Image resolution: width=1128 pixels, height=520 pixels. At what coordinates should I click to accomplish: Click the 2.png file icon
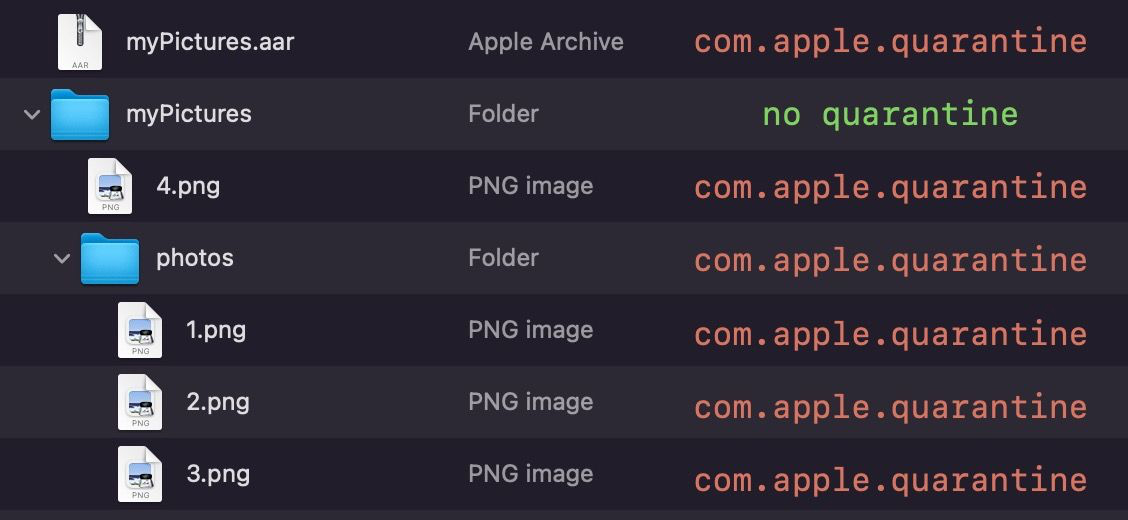pyautogui.click(x=140, y=402)
